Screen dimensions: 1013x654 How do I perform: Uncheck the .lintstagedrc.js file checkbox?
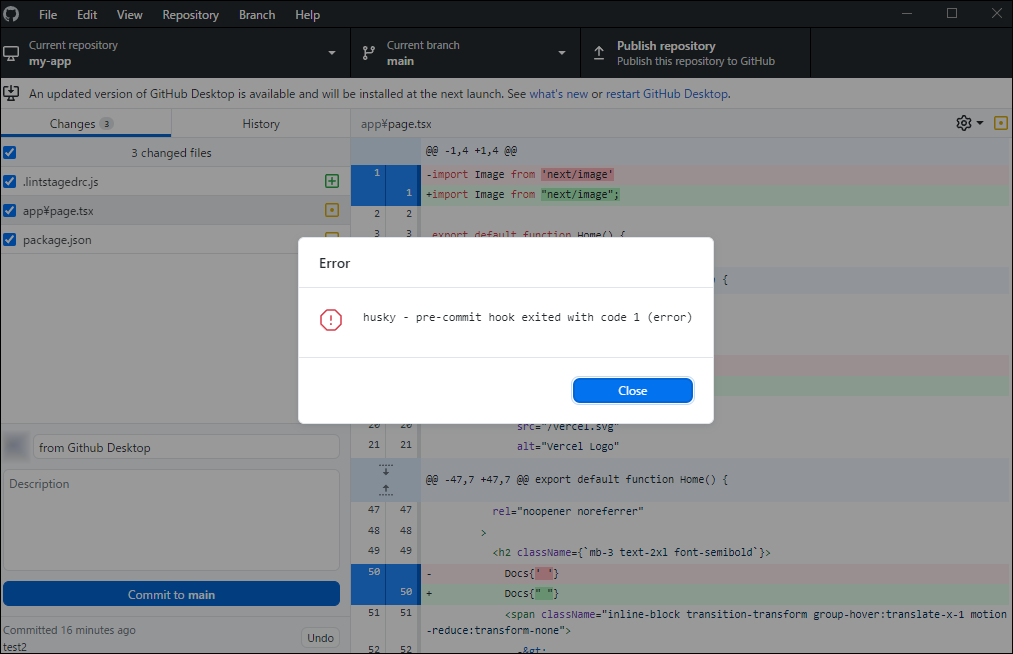point(10,182)
